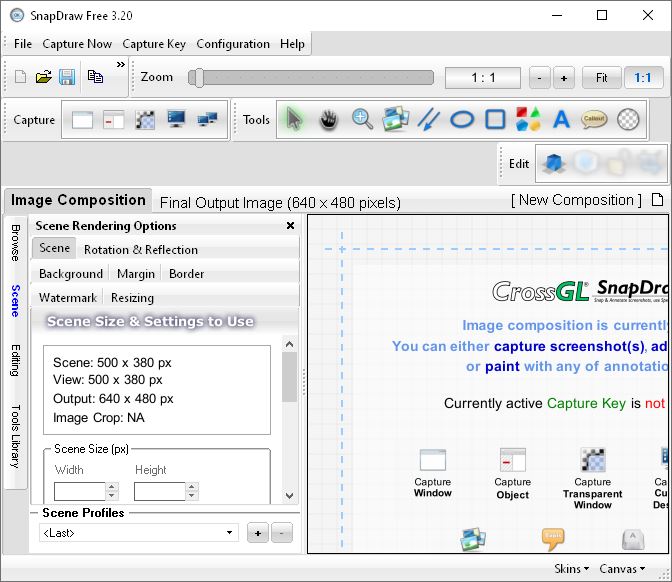Click scene options scrollbar down arrow

[x=290, y=495]
